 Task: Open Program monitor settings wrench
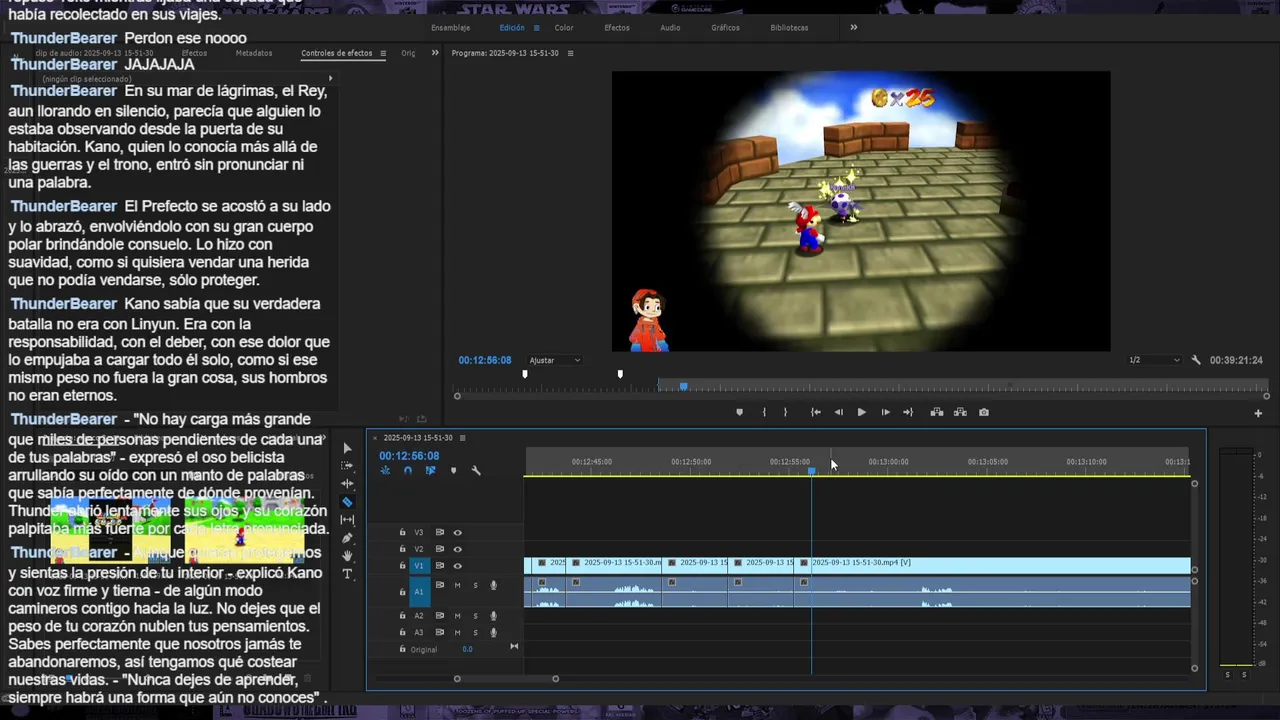coord(1196,360)
